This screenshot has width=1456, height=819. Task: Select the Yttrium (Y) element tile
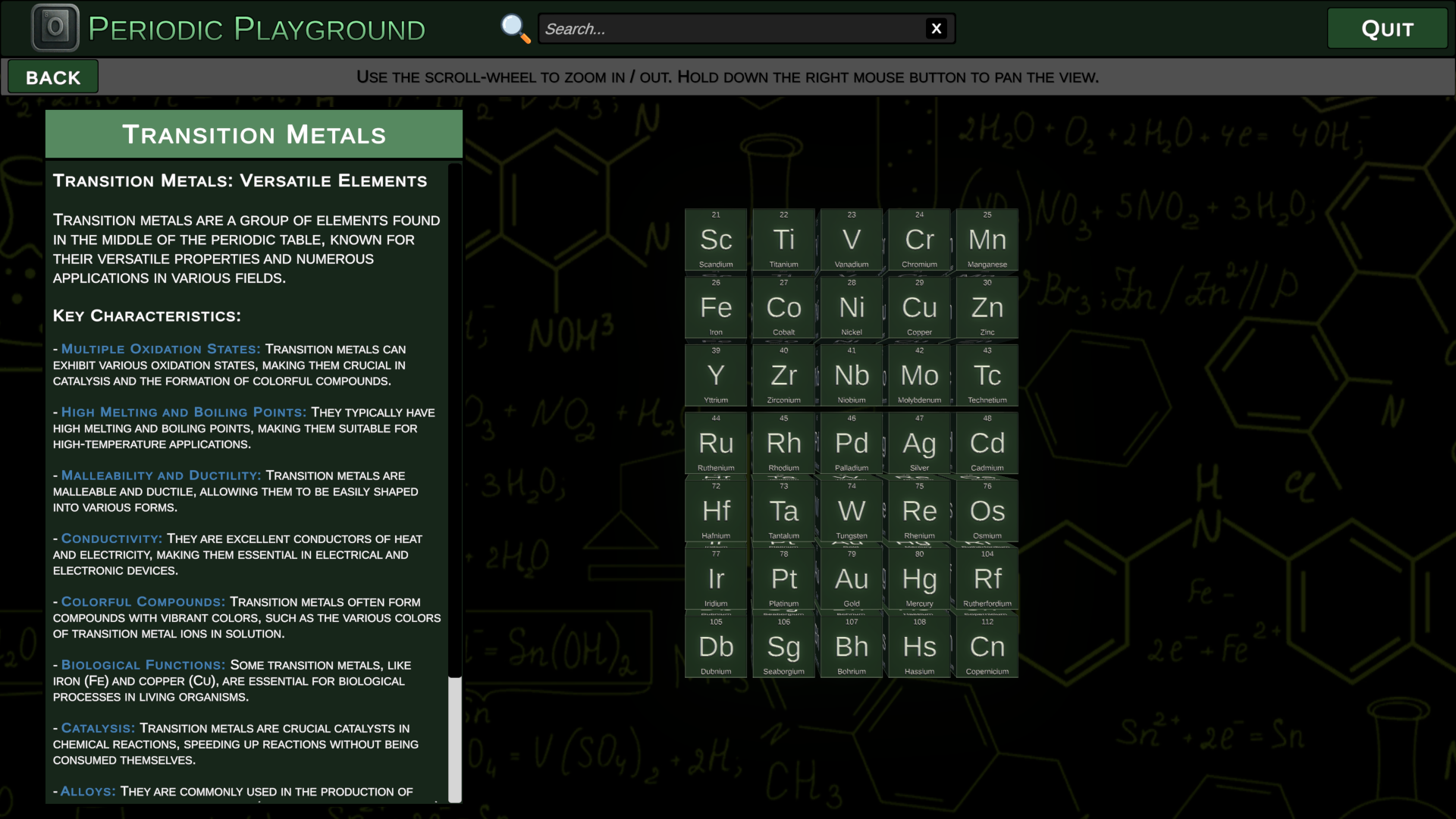[x=716, y=375]
